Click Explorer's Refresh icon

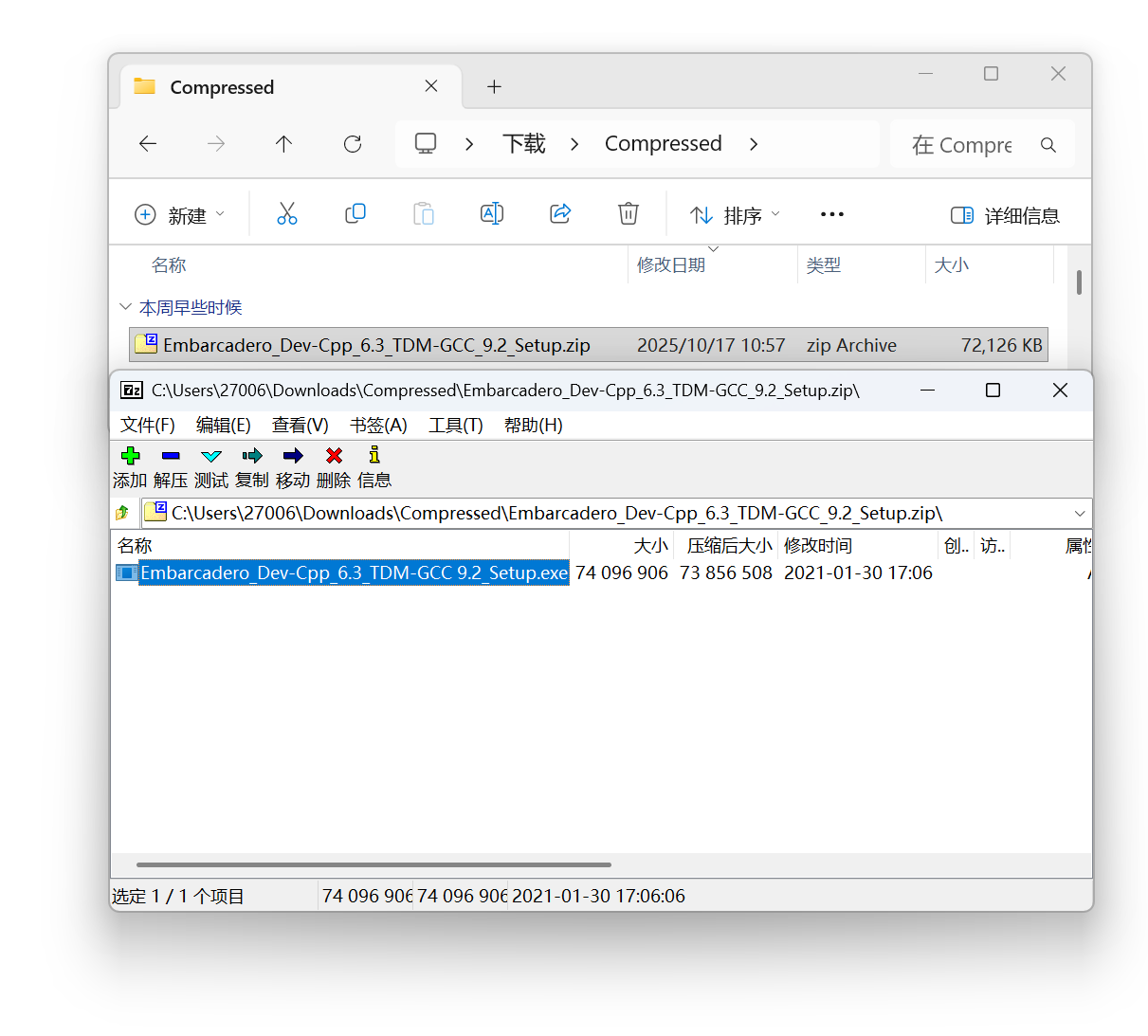pos(353,144)
